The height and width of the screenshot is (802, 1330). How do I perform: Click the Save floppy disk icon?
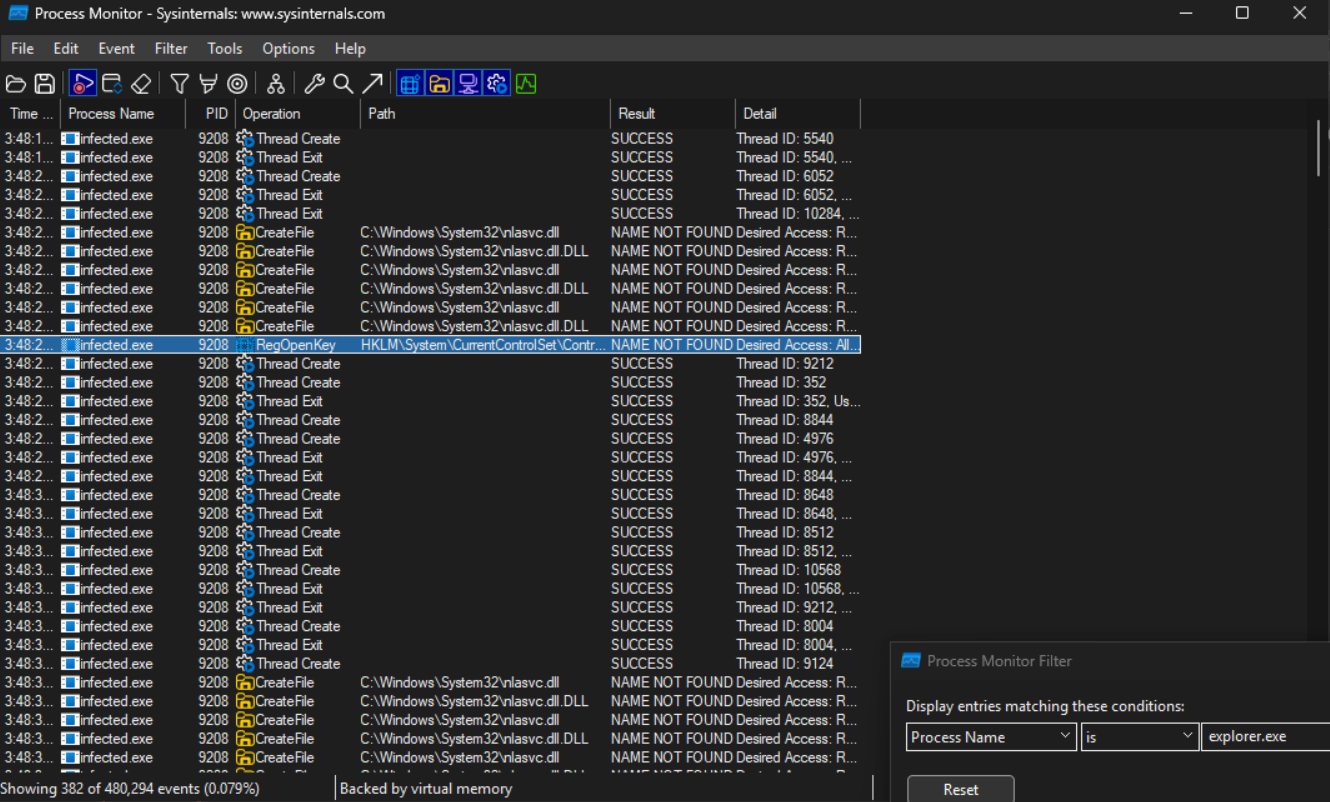(45, 84)
